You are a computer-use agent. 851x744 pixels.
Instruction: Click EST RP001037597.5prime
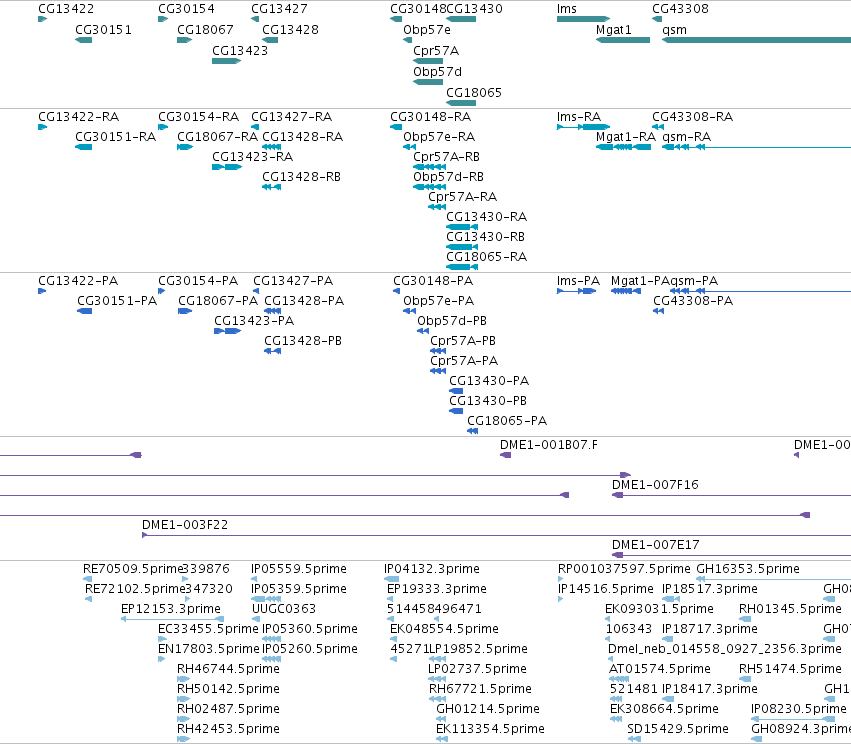[561, 580]
